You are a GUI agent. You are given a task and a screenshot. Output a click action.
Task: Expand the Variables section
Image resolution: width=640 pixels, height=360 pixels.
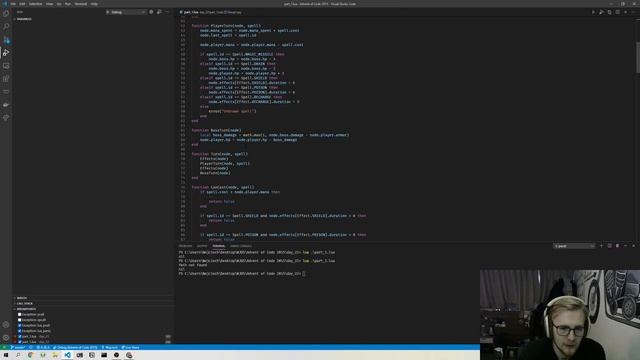pyautogui.click(x=93, y=19)
